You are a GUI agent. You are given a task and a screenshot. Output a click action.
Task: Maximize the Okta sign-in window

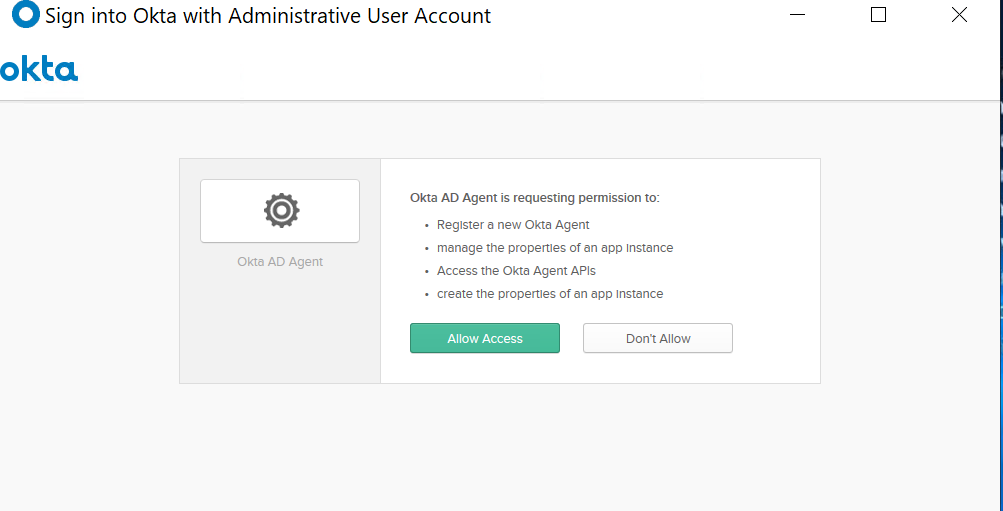click(878, 15)
